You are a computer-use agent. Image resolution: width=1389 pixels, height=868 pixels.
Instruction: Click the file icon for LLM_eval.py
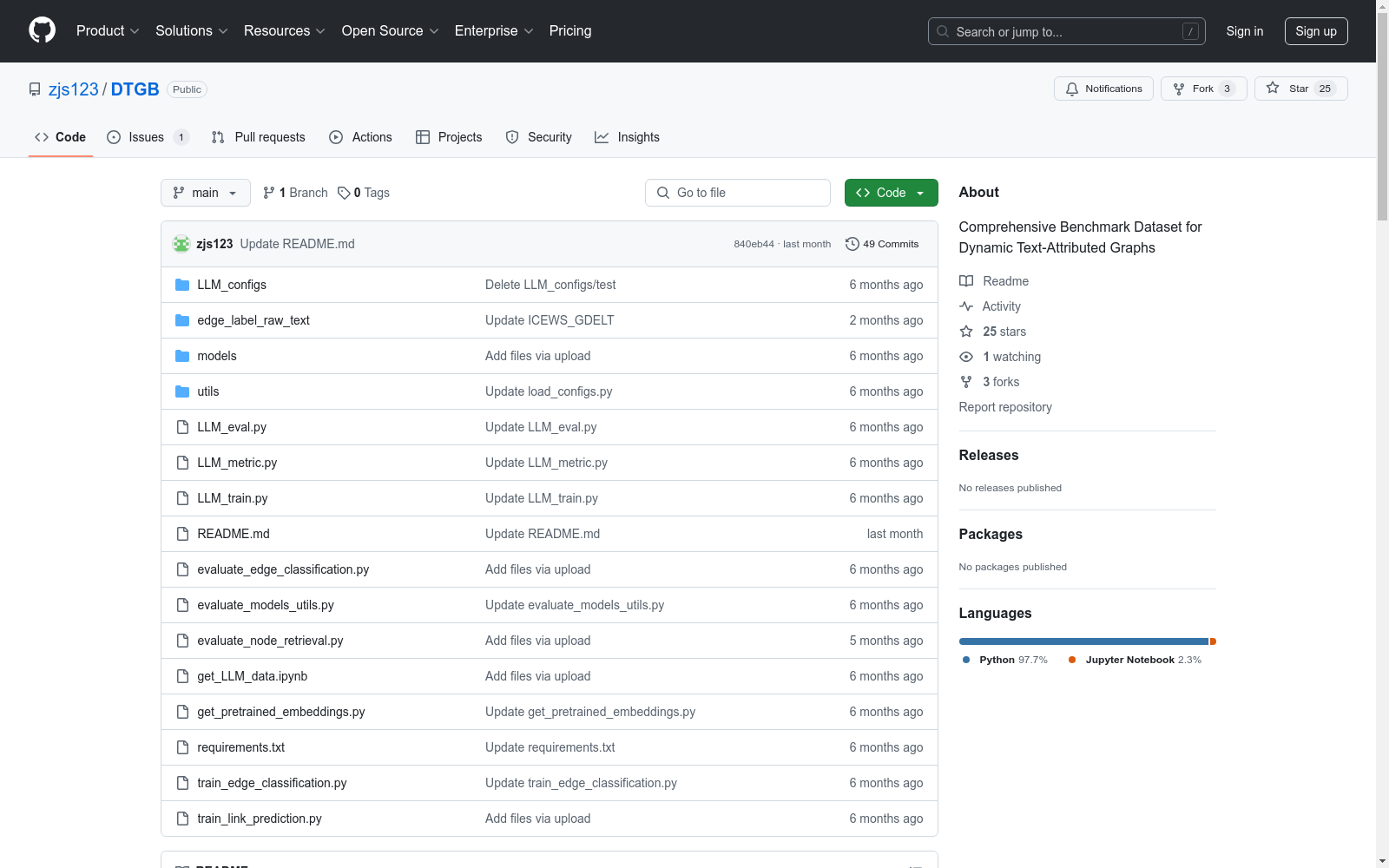(x=182, y=427)
